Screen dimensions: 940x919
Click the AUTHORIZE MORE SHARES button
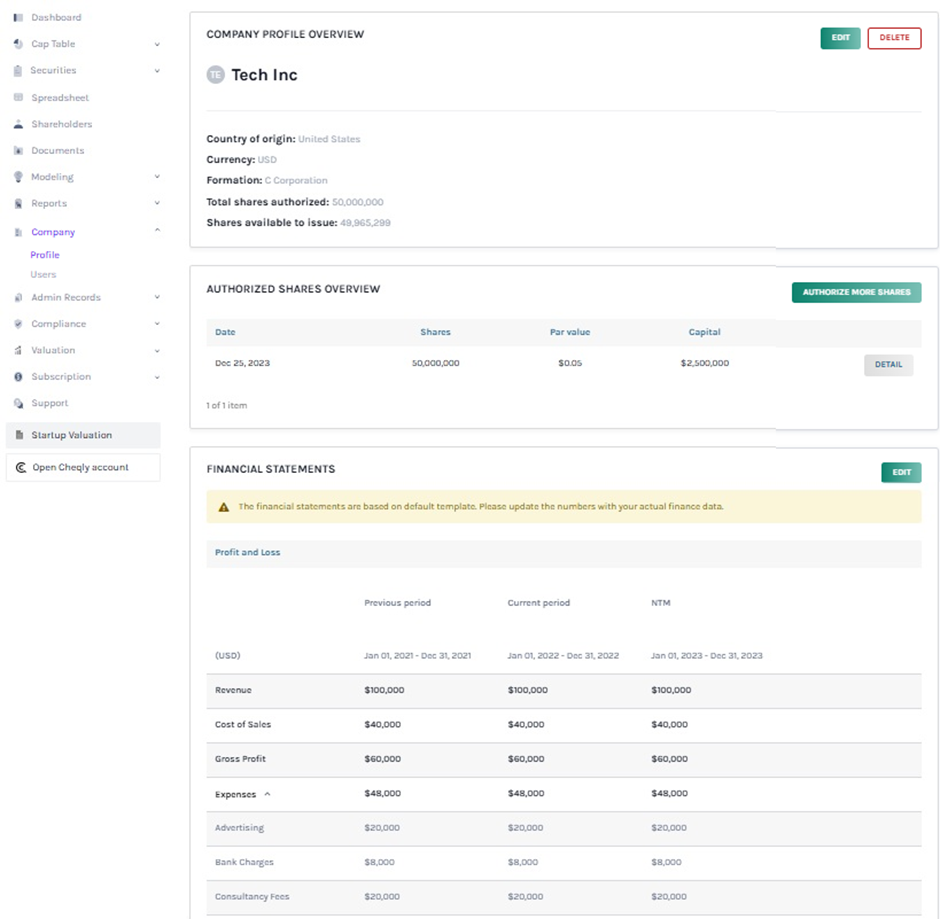tap(856, 292)
